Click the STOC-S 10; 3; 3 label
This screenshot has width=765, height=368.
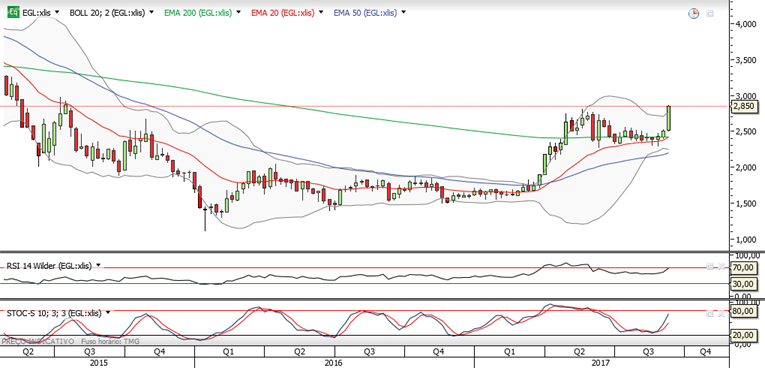pyautogui.click(x=54, y=313)
